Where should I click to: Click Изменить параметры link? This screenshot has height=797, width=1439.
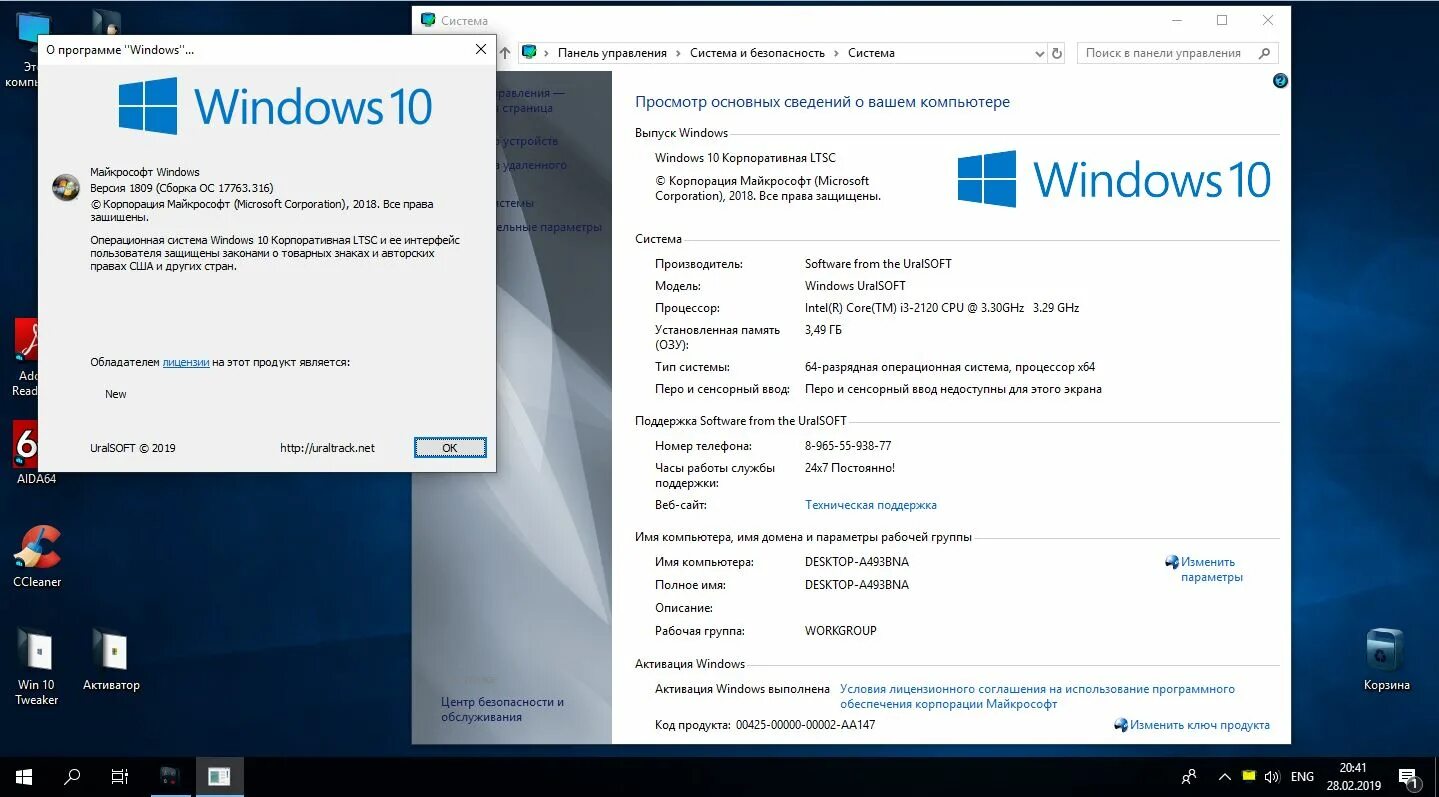(1211, 569)
